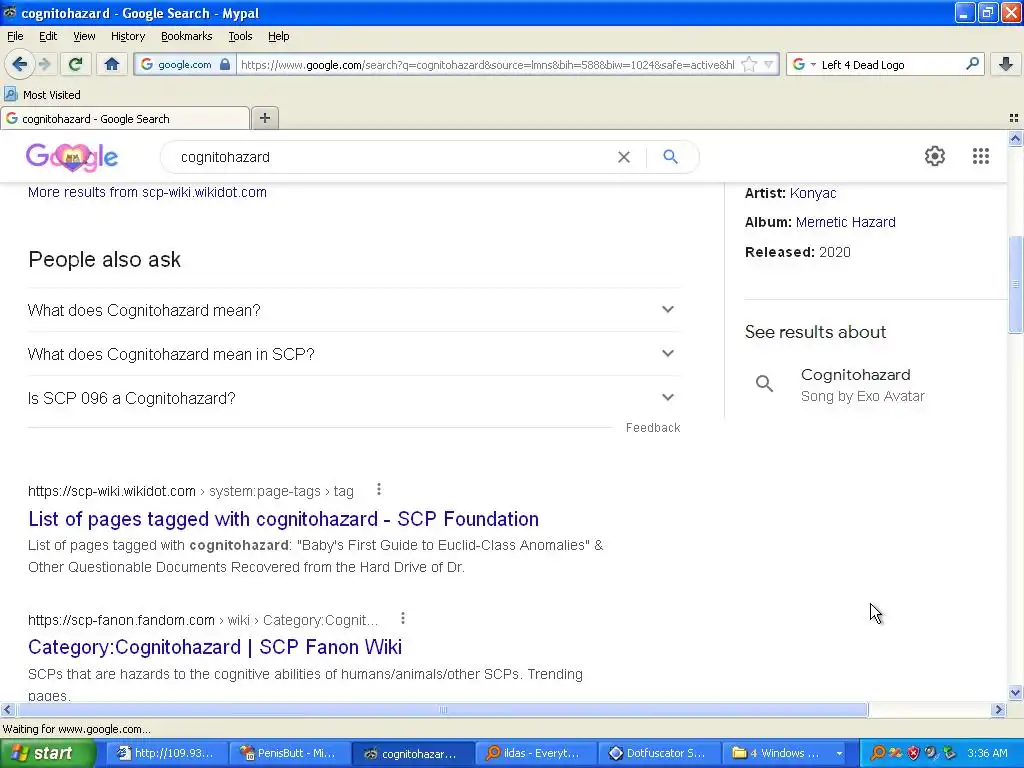This screenshot has width=1024, height=768.
Task: Open the Tools menu
Action: (x=240, y=36)
